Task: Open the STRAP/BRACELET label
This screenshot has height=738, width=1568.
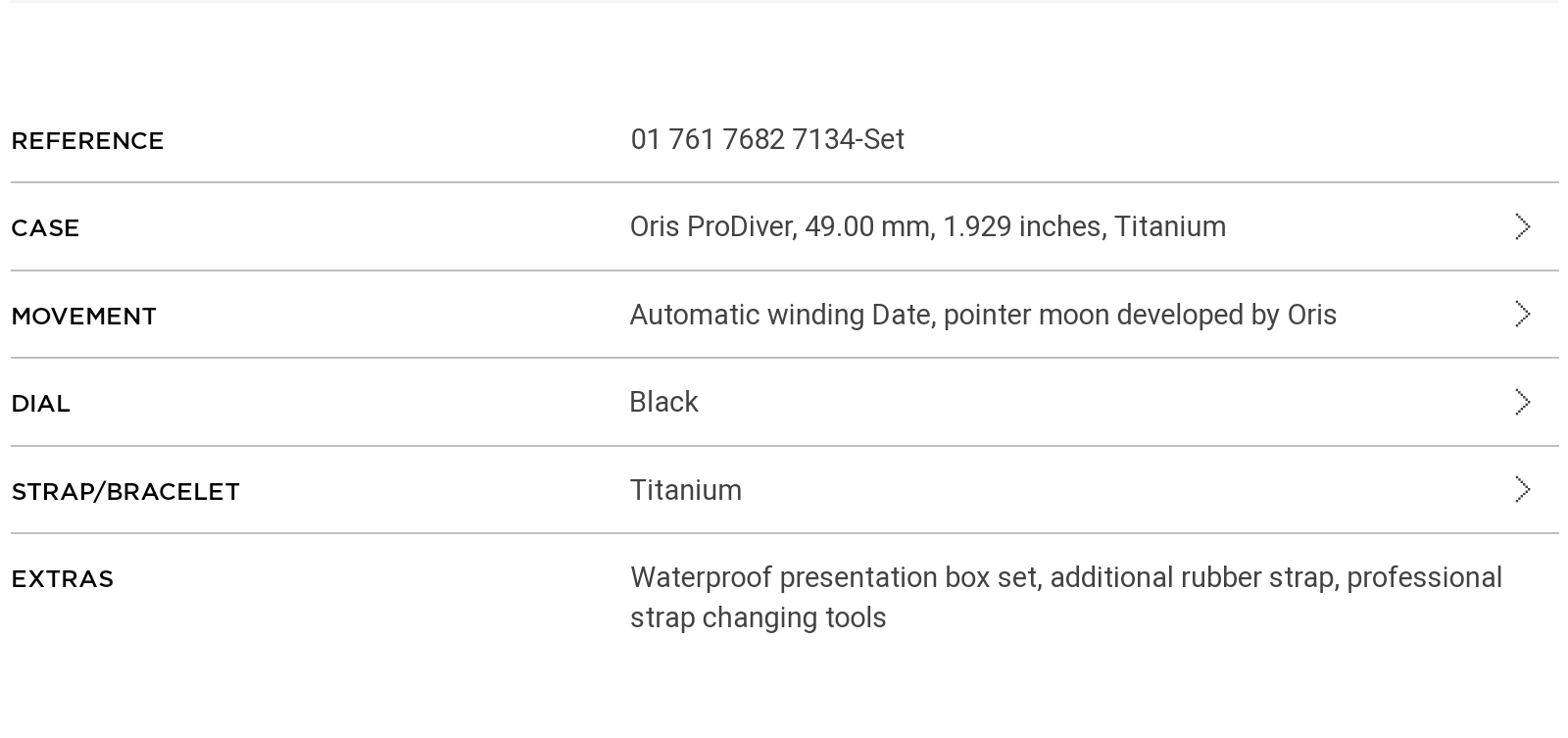Action: (125, 491)
